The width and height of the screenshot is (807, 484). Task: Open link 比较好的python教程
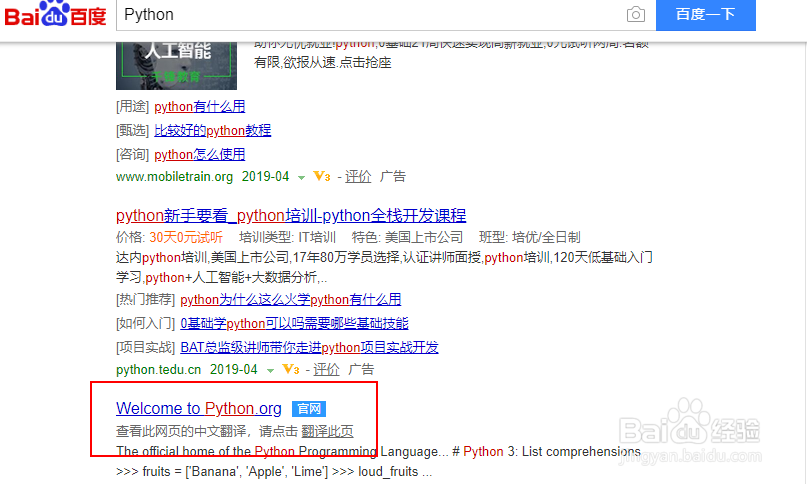213,130
